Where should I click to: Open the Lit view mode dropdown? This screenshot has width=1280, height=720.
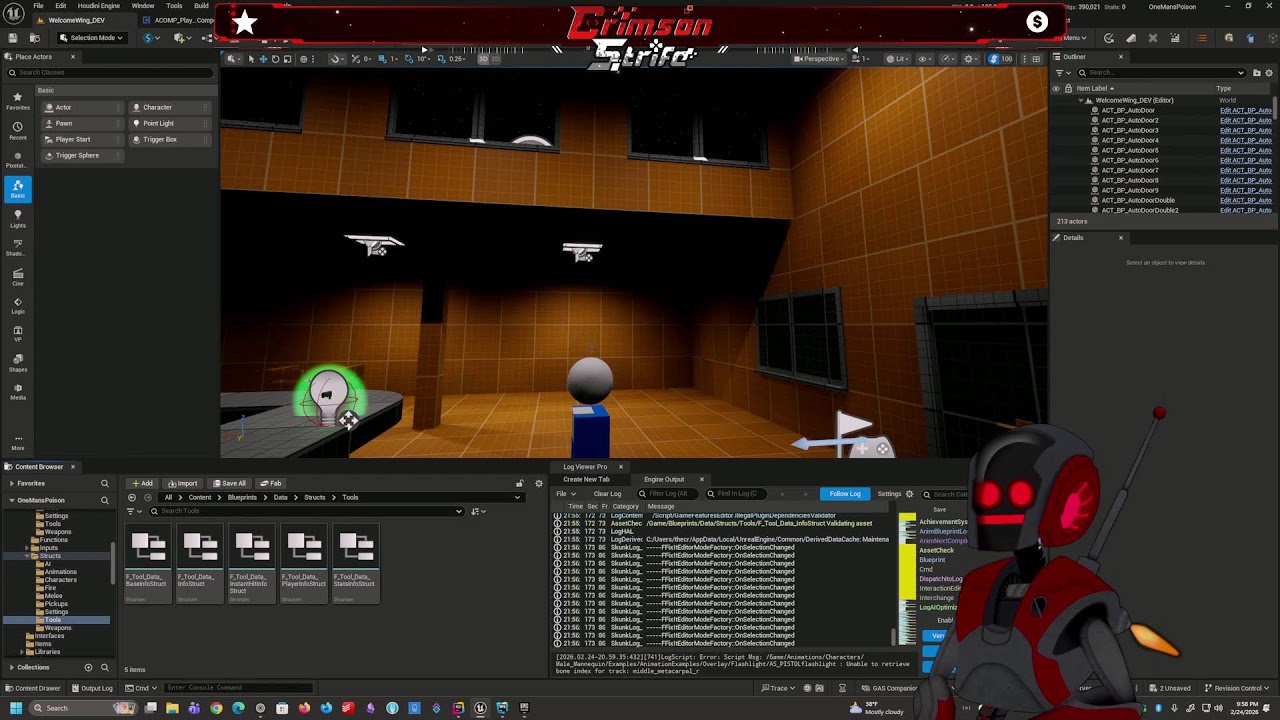(898, 59)
